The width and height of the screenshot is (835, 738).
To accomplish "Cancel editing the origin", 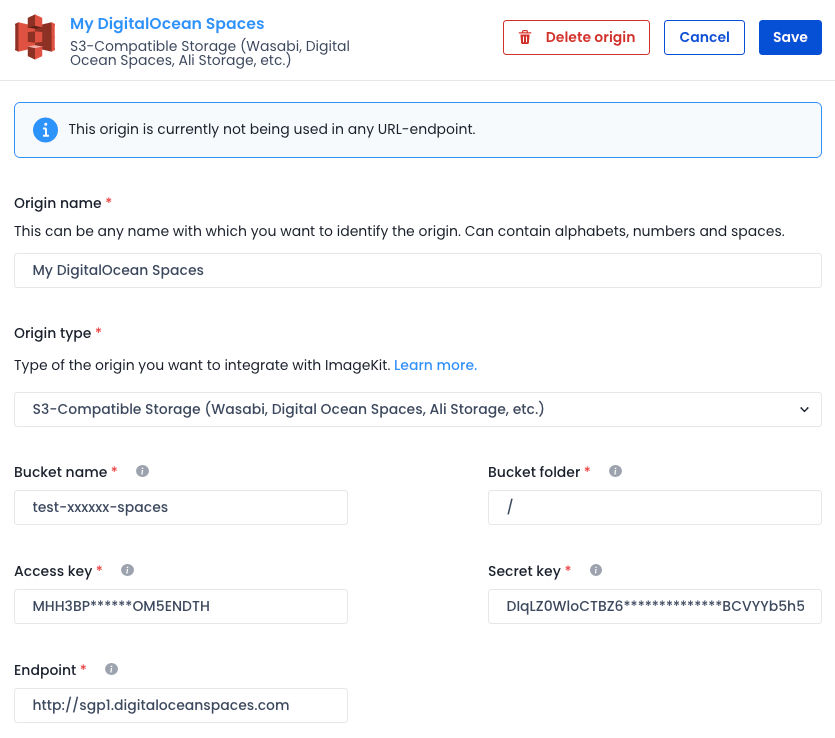I will pos(704,37).
